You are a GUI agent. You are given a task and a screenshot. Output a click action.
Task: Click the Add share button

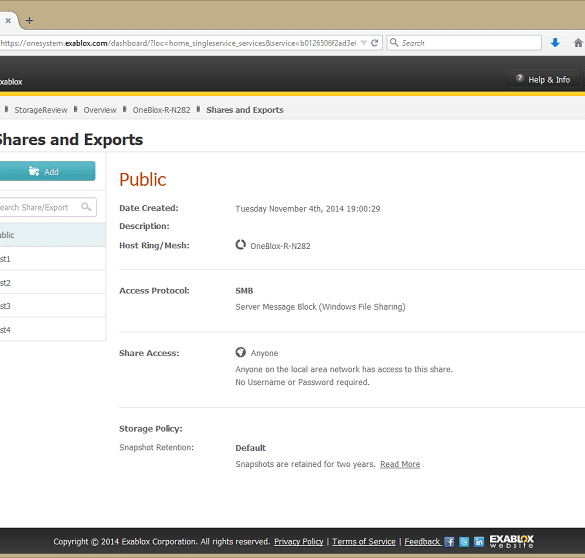tap(47, 171)
